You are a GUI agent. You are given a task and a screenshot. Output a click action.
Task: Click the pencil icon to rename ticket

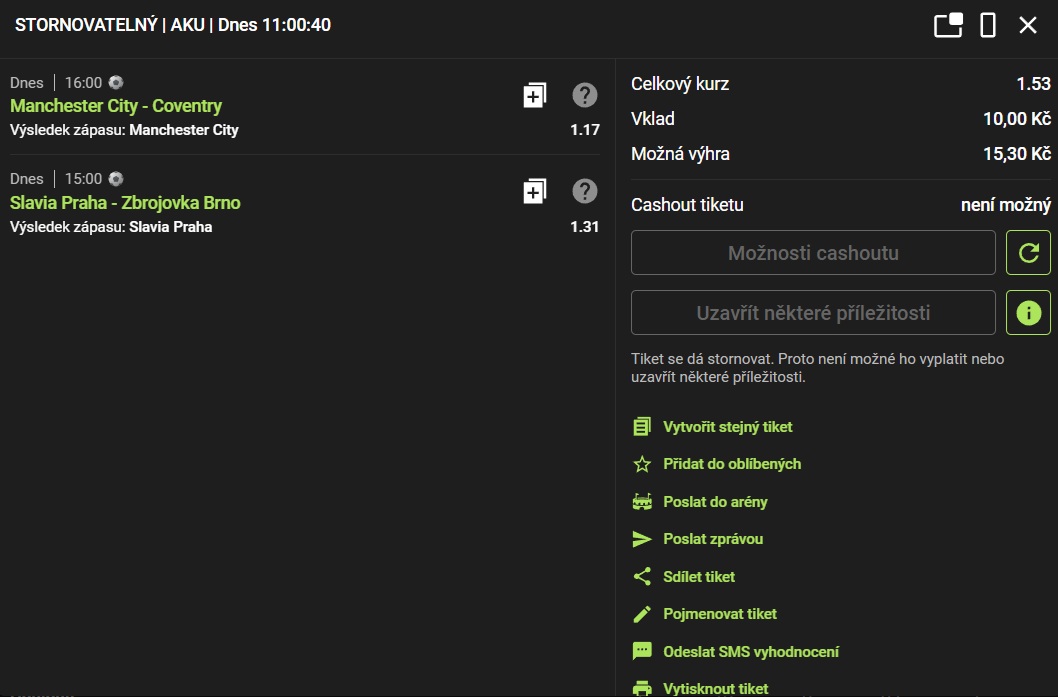[x=642, y=614]
